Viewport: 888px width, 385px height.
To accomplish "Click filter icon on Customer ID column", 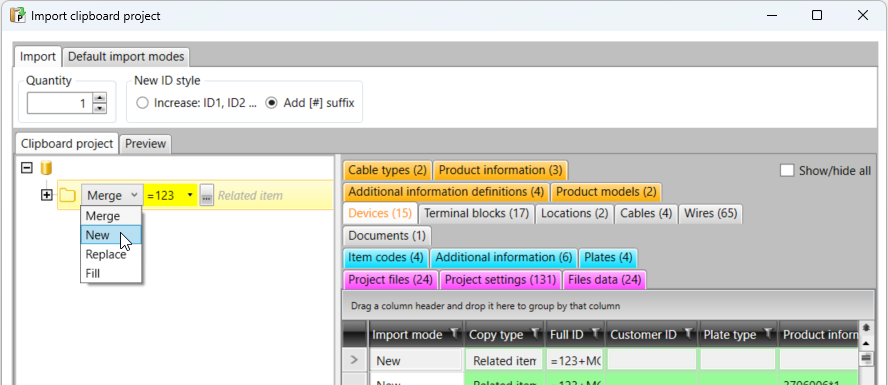I will click(x=688, y=334).
